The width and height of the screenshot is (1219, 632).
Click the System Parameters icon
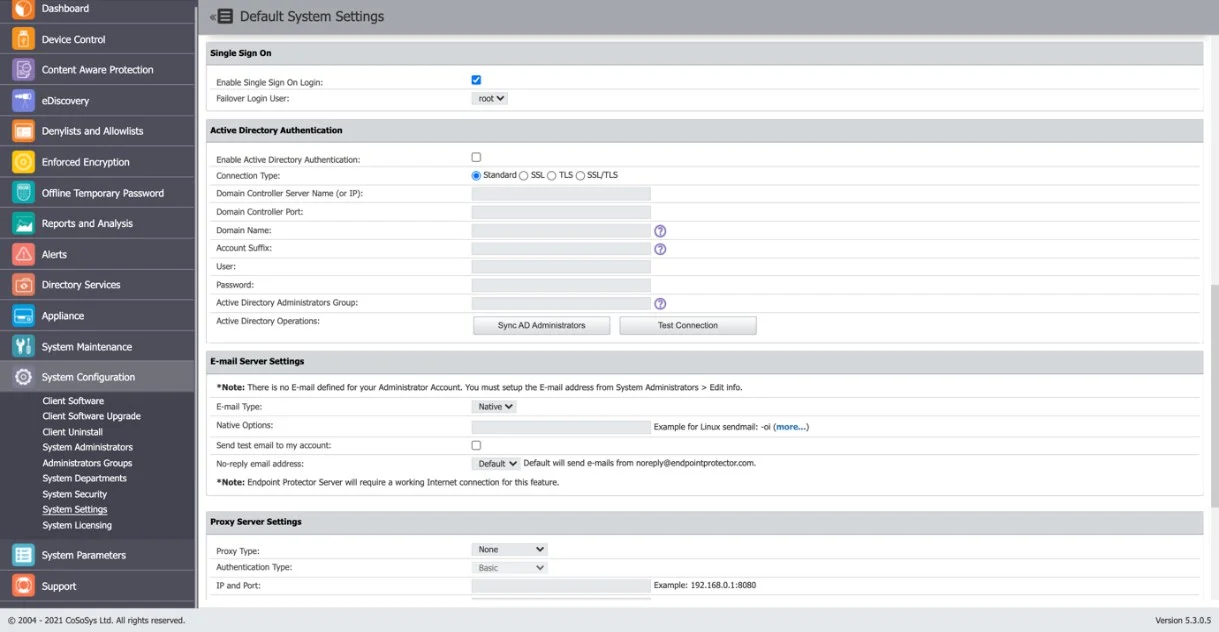coord(23,555)
